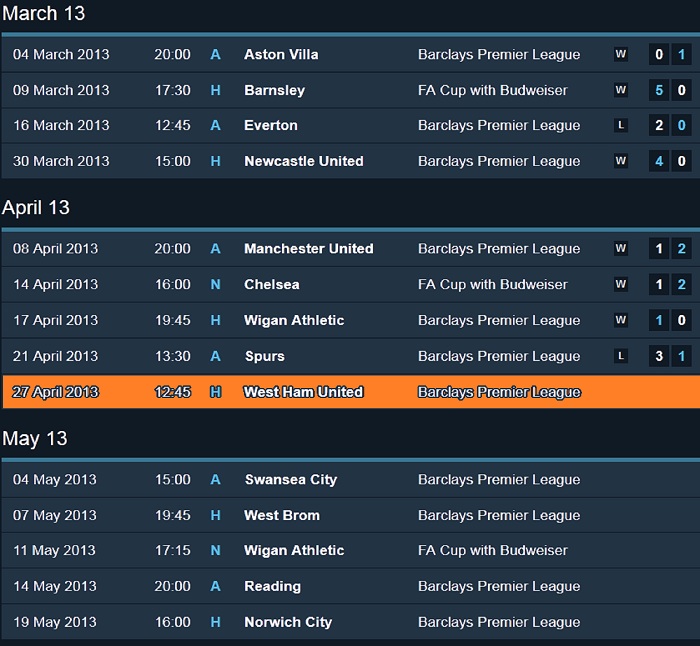Viewport: 700px width, 646px height.
Task: Click the A venue indicator for Swansea City
Action: [215, 480]
